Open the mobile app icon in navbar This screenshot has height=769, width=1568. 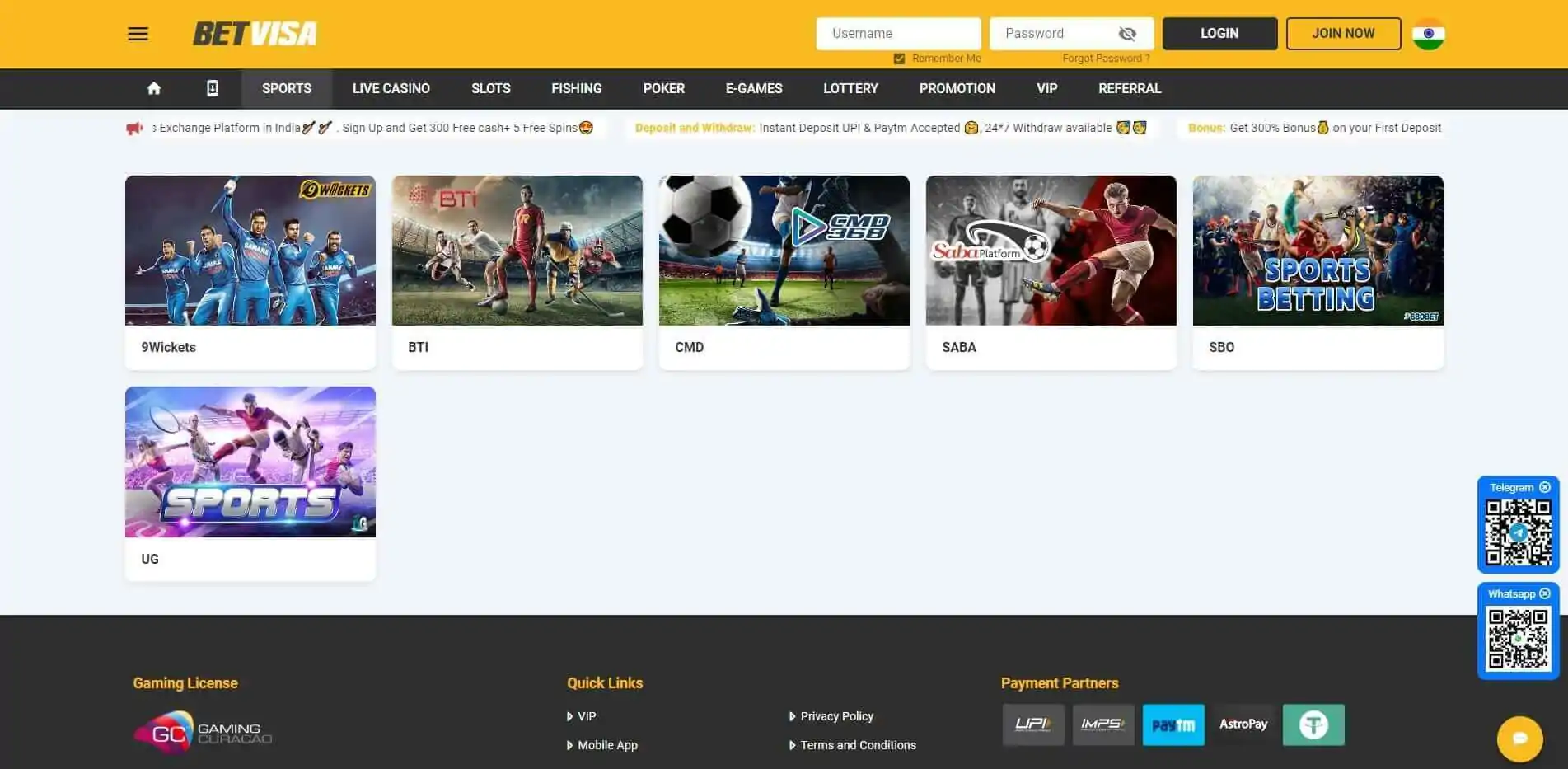(212, 88)
